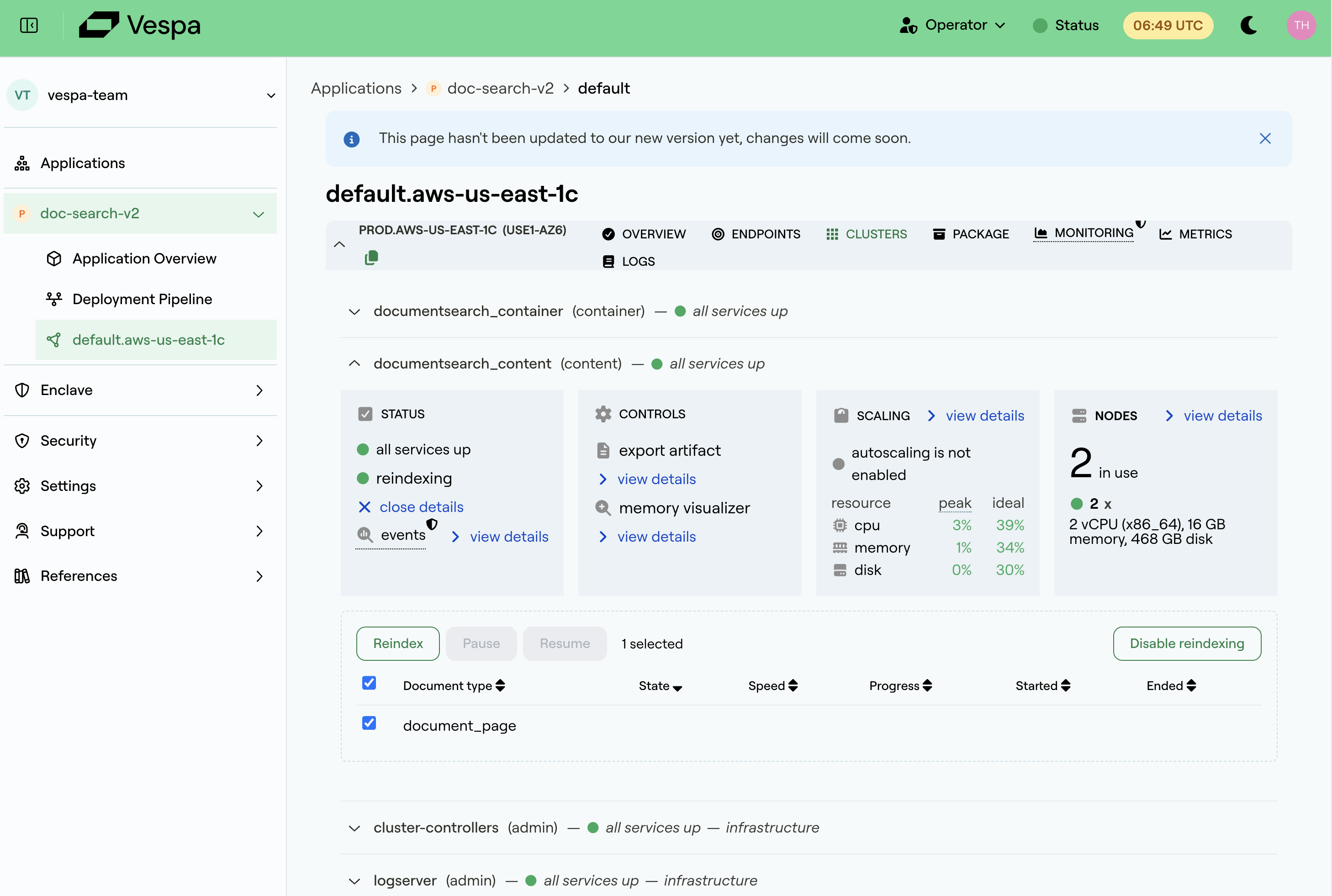Click the Application Overview cube icon
Screen dimensions: 1332x896
54,258
